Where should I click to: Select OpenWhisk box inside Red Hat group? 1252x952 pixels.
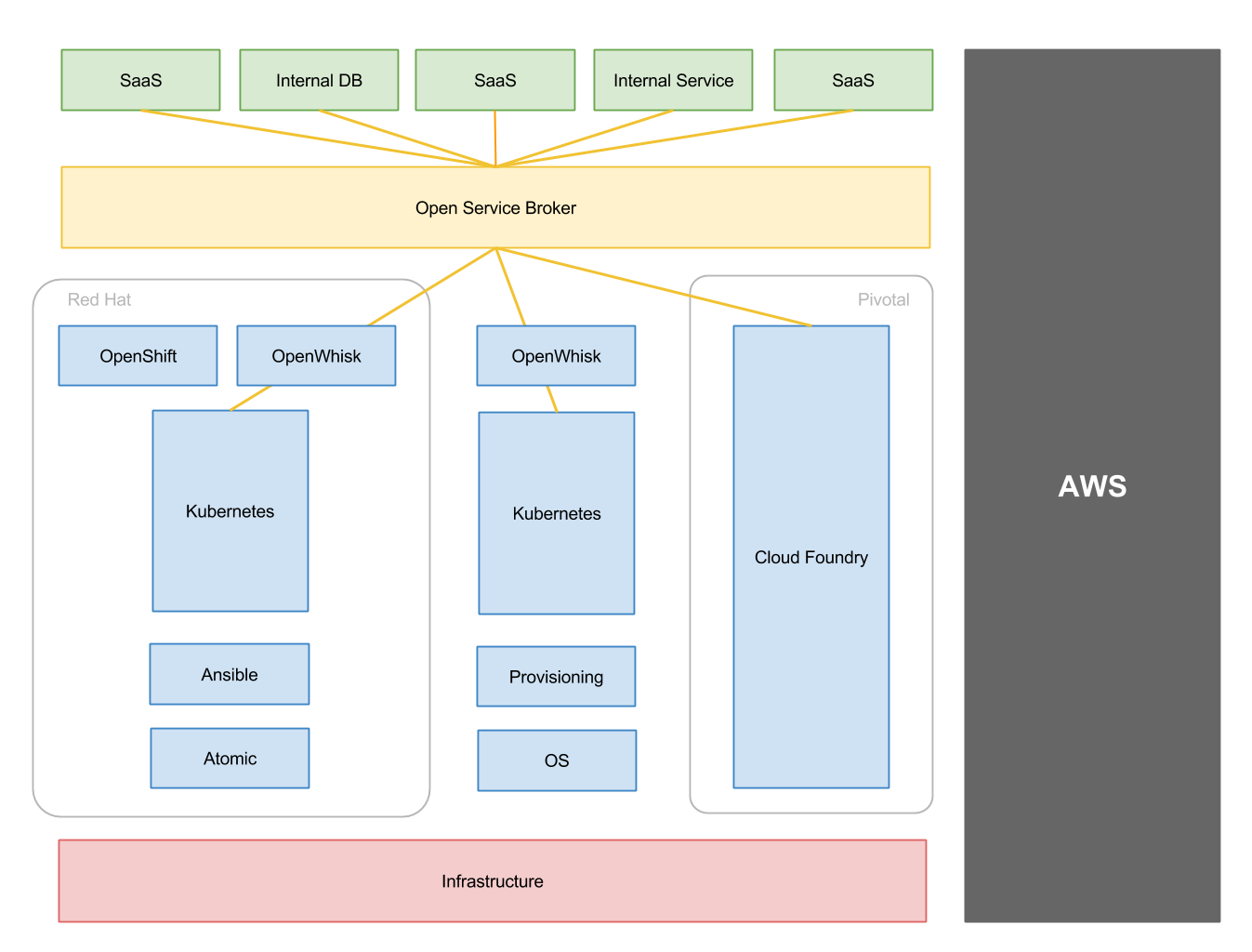click(316, 355)
